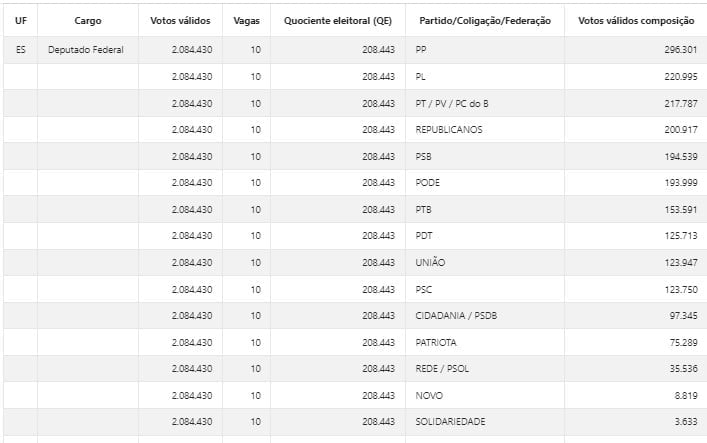Click the REPUBLICANOS party cell
The image size is (707, 443).
[x=449, y=129]
